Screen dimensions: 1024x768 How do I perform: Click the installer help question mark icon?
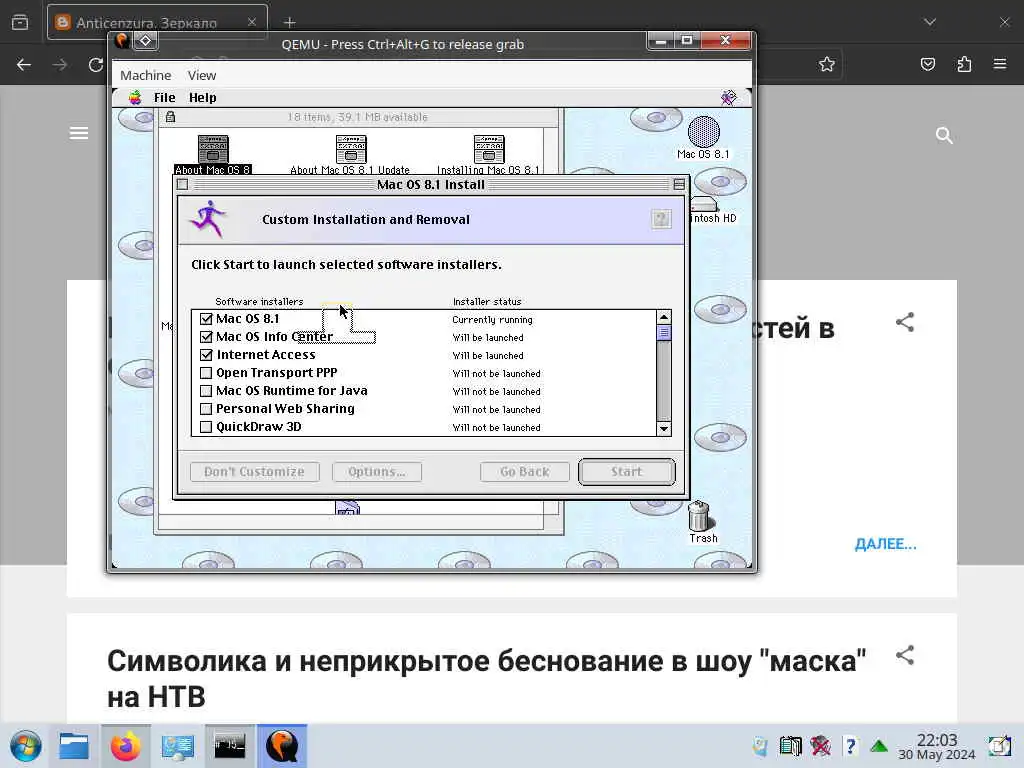pyautogui.click(x=661, y=219)
